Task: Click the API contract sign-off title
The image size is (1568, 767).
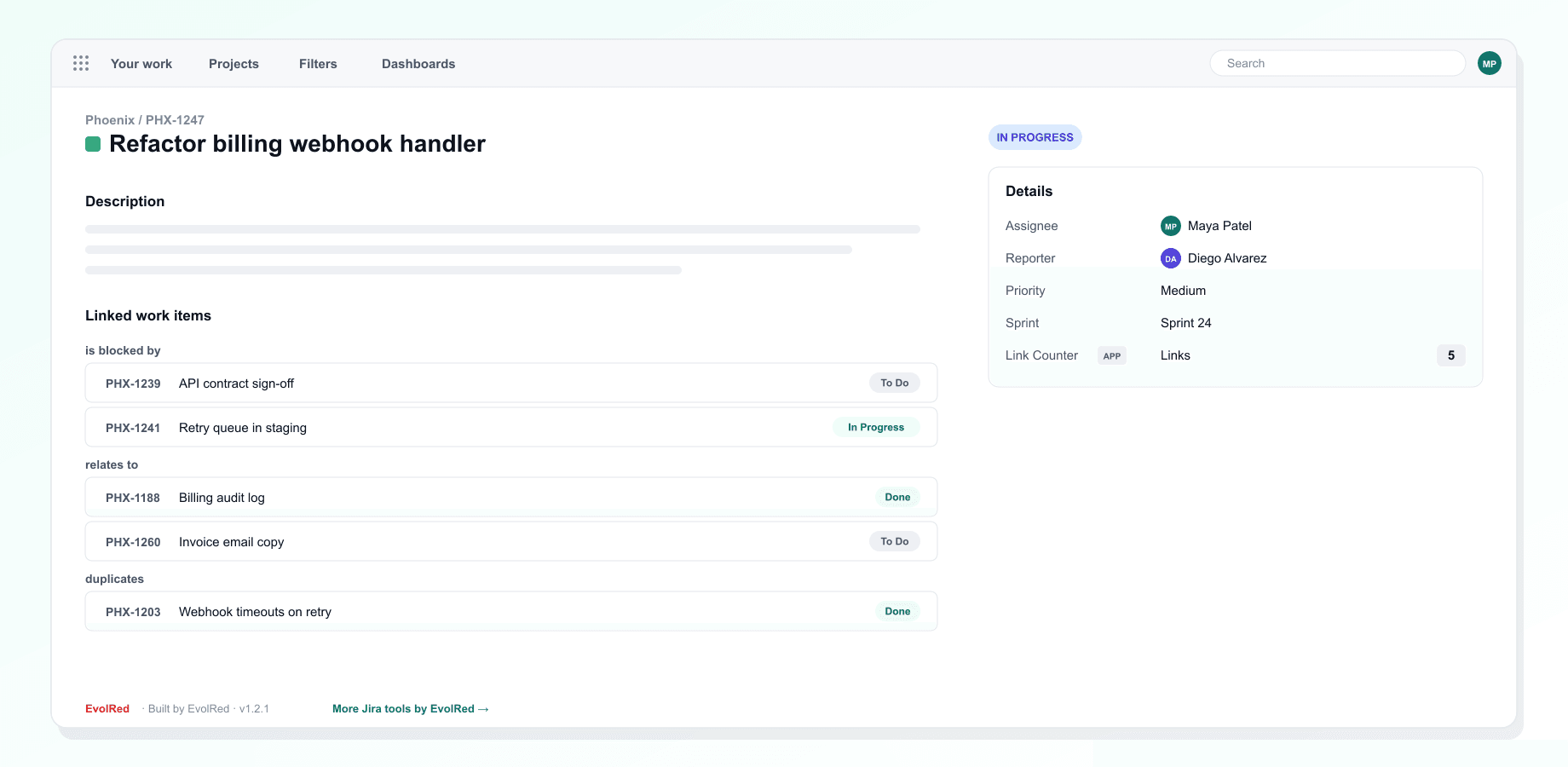Action: (236, 383)
